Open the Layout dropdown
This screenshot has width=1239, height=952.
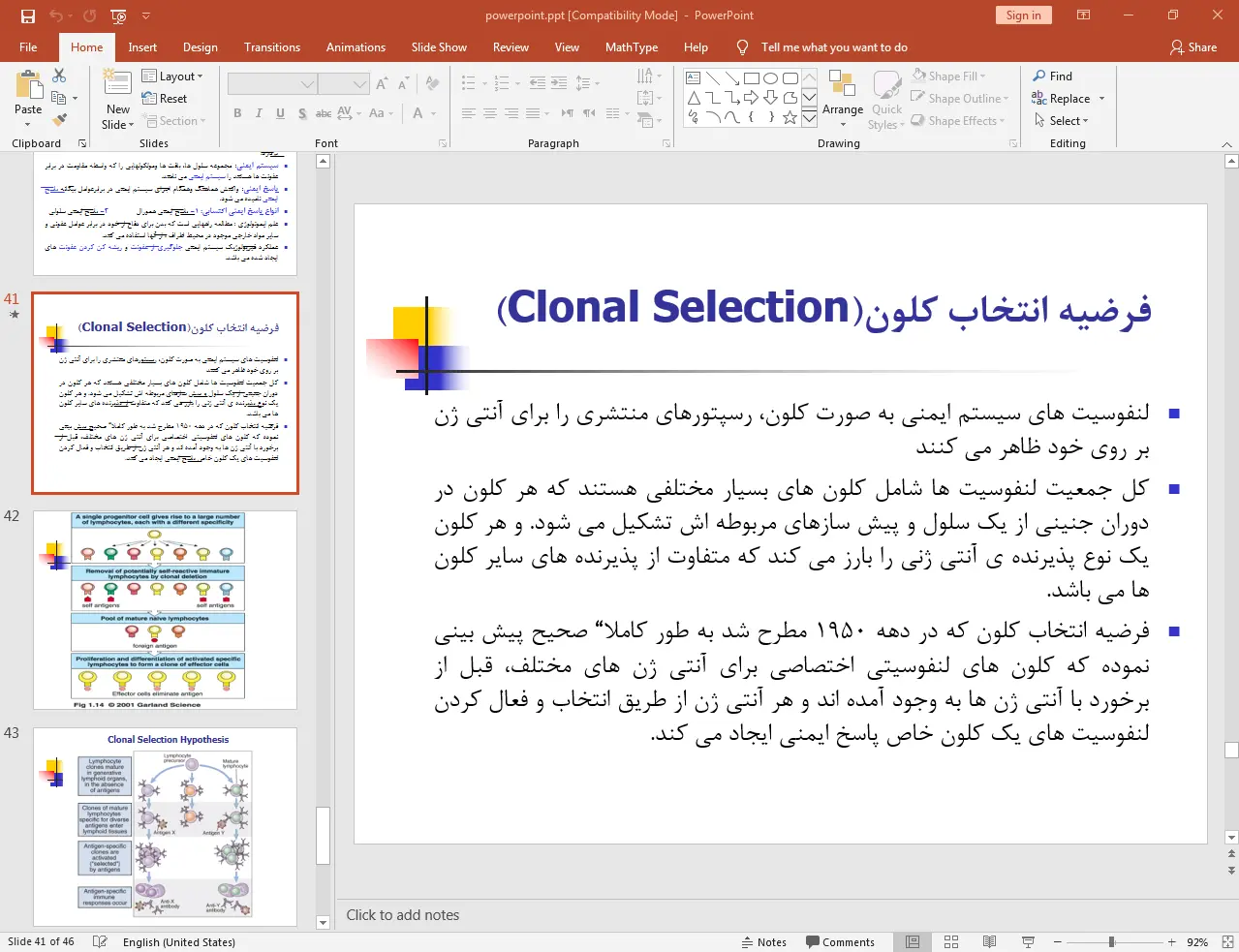(x=172, y=77)
